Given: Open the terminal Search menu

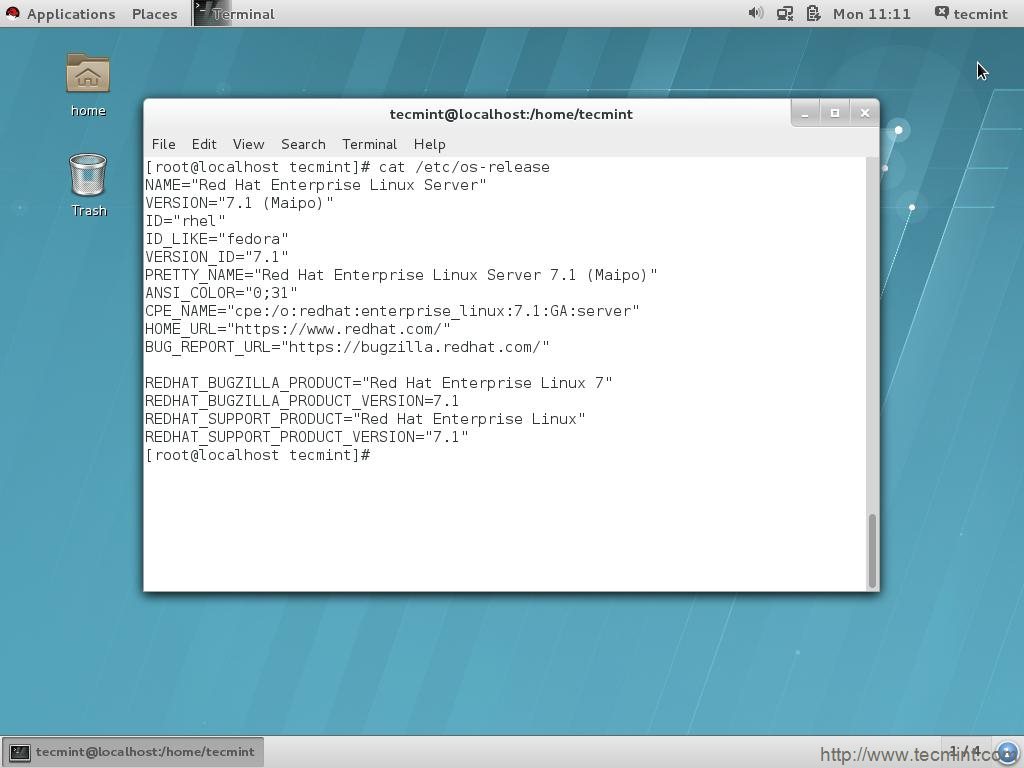Looking at the screenshot, I should pos(303,144).
